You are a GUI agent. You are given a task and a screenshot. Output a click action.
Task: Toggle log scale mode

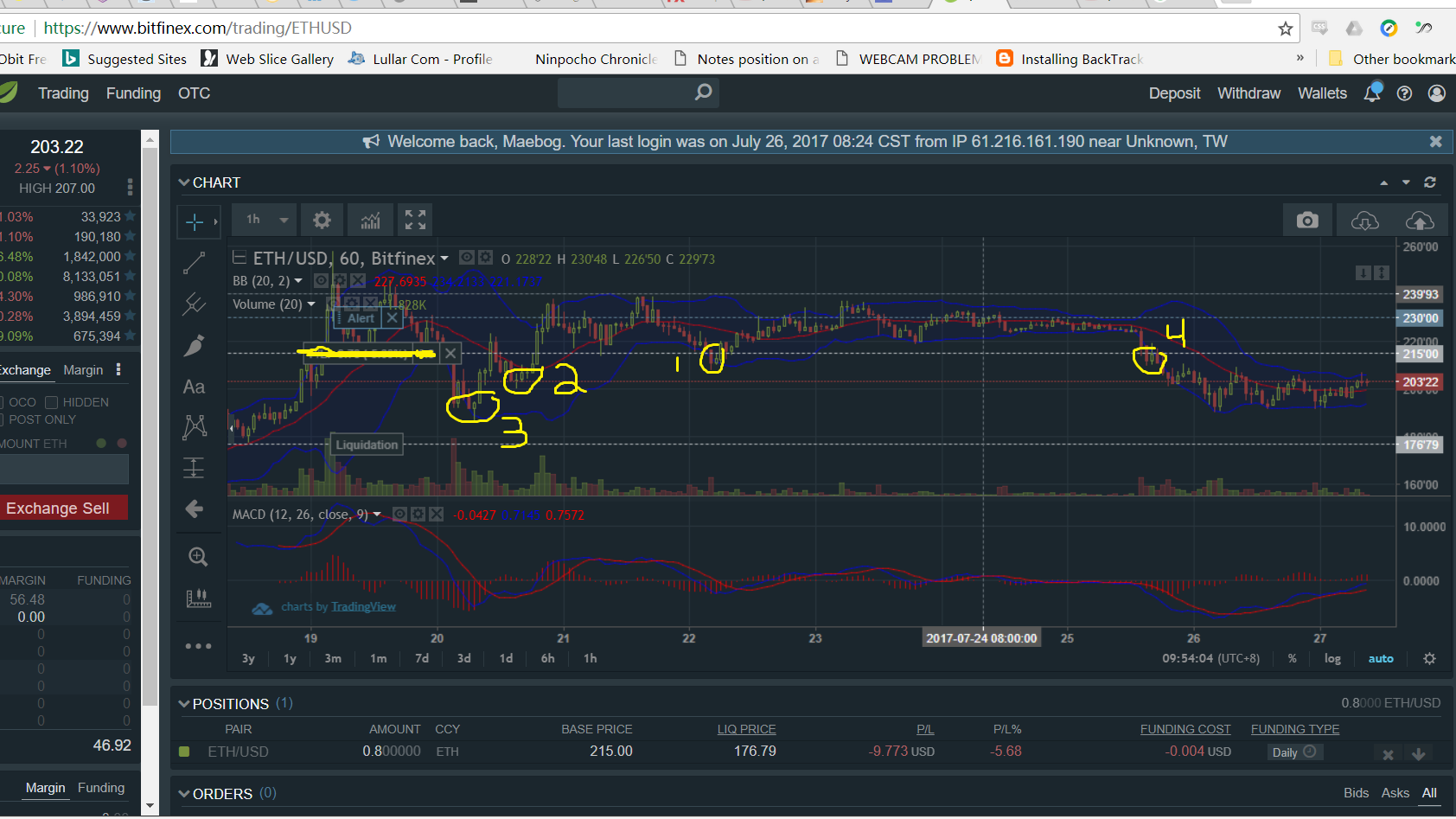pos(1332,659)
